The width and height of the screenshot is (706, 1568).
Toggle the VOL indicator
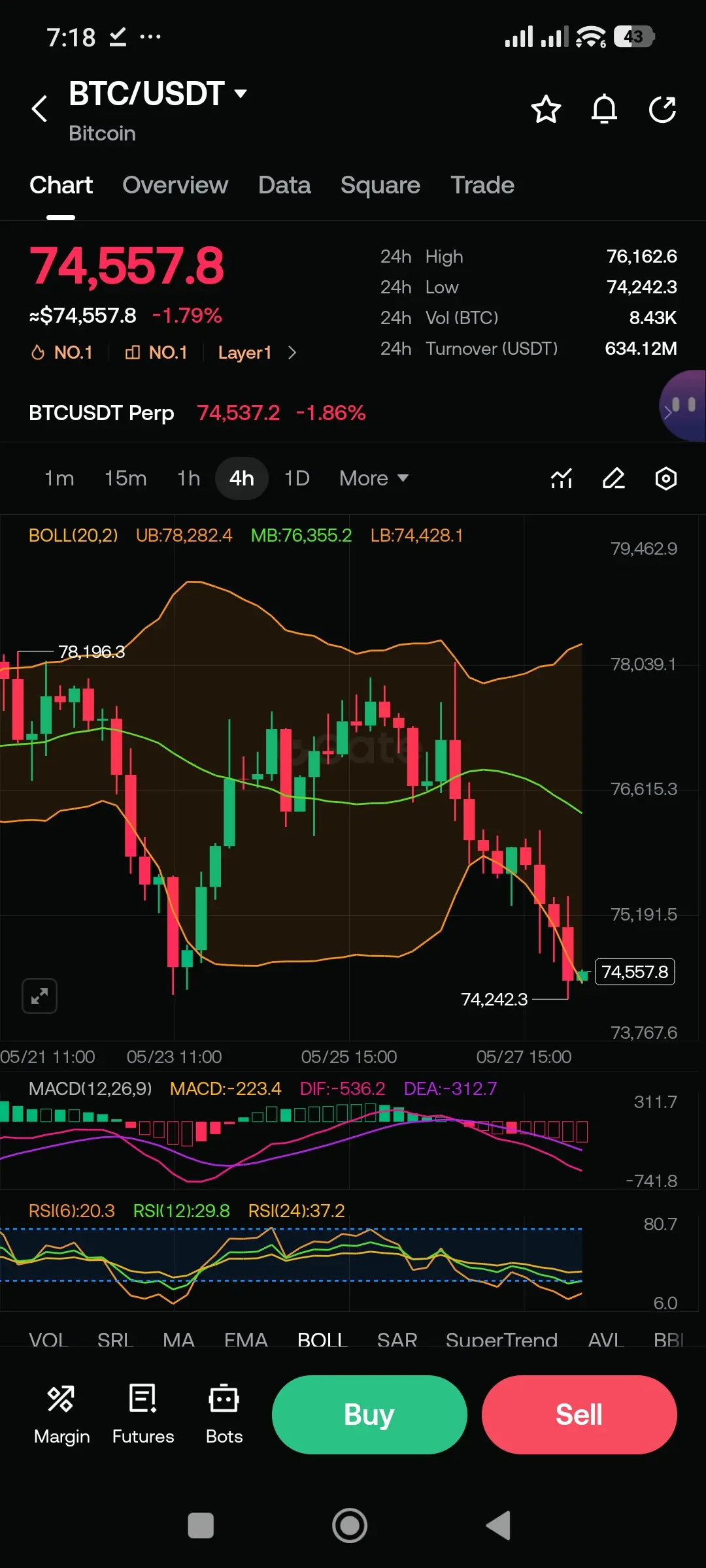pyautogui.click(x=48, y=1339)
